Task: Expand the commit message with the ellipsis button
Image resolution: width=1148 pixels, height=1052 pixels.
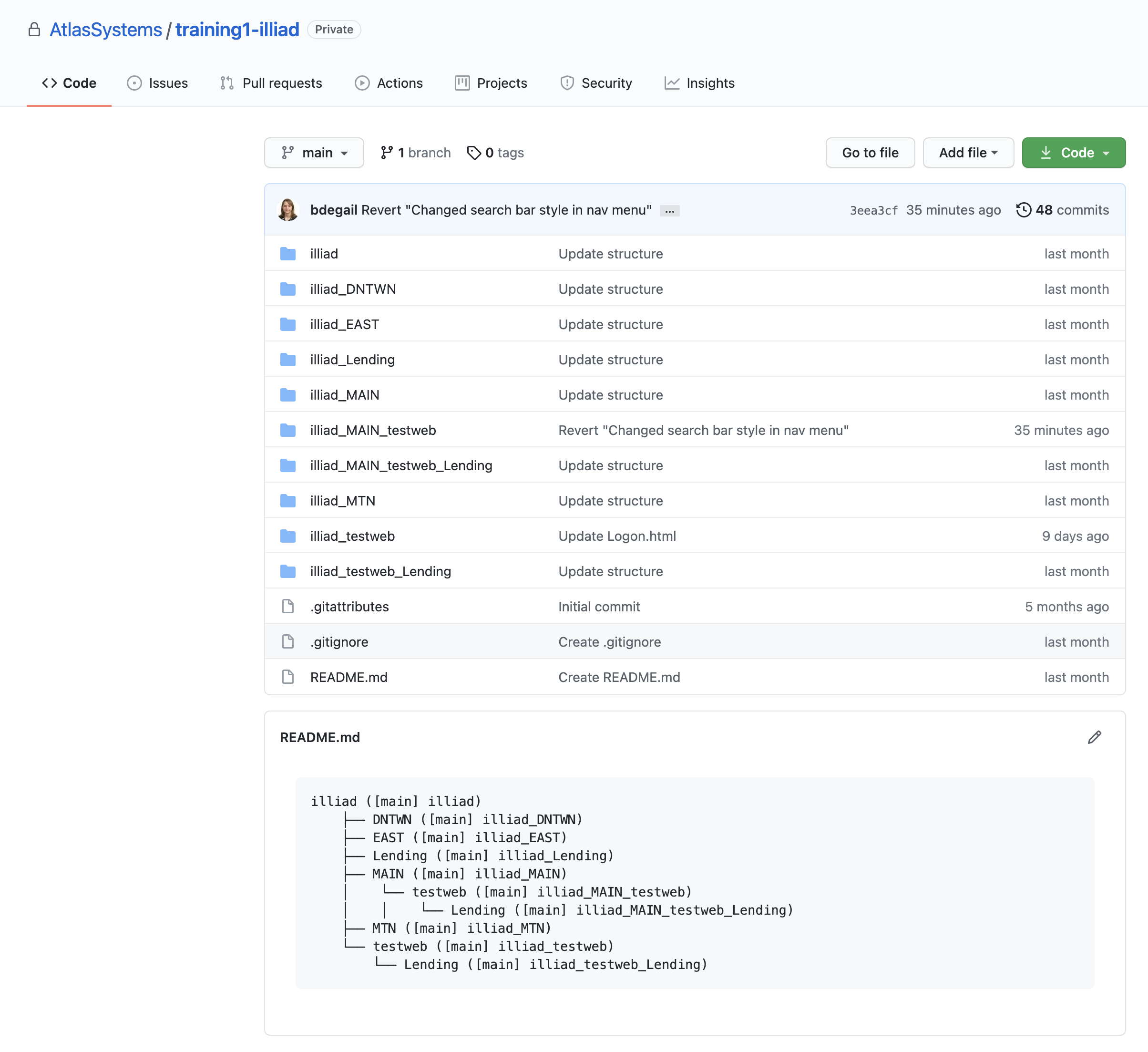Action: pos(670,210)
